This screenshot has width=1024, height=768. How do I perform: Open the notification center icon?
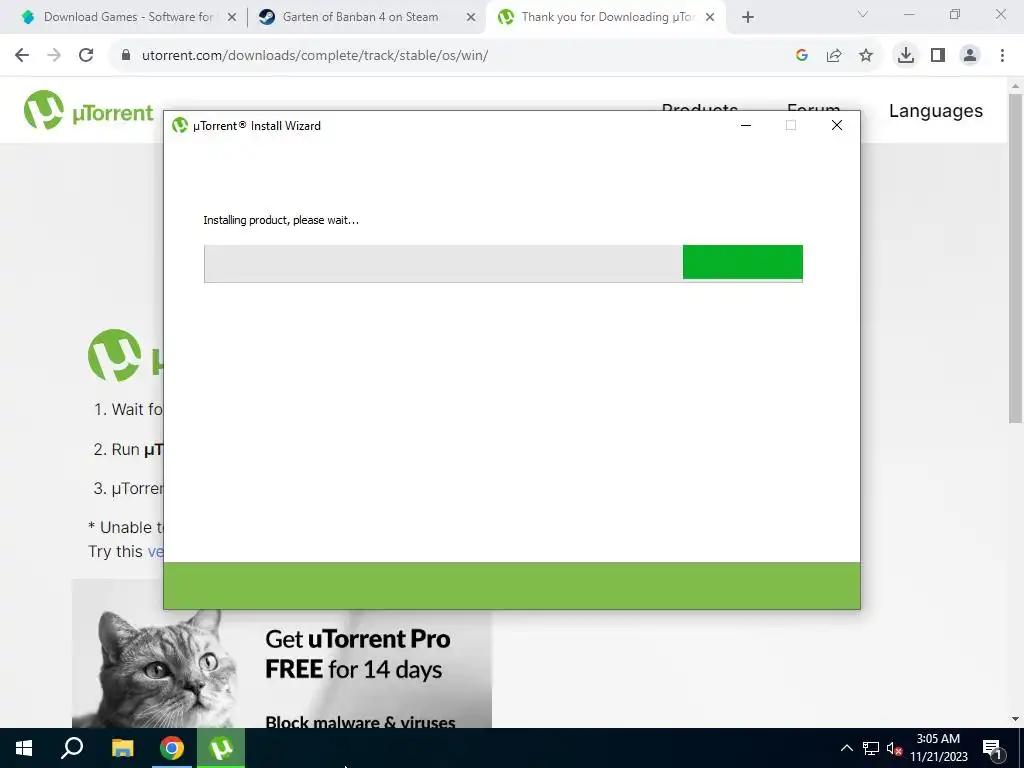(993, 748)
